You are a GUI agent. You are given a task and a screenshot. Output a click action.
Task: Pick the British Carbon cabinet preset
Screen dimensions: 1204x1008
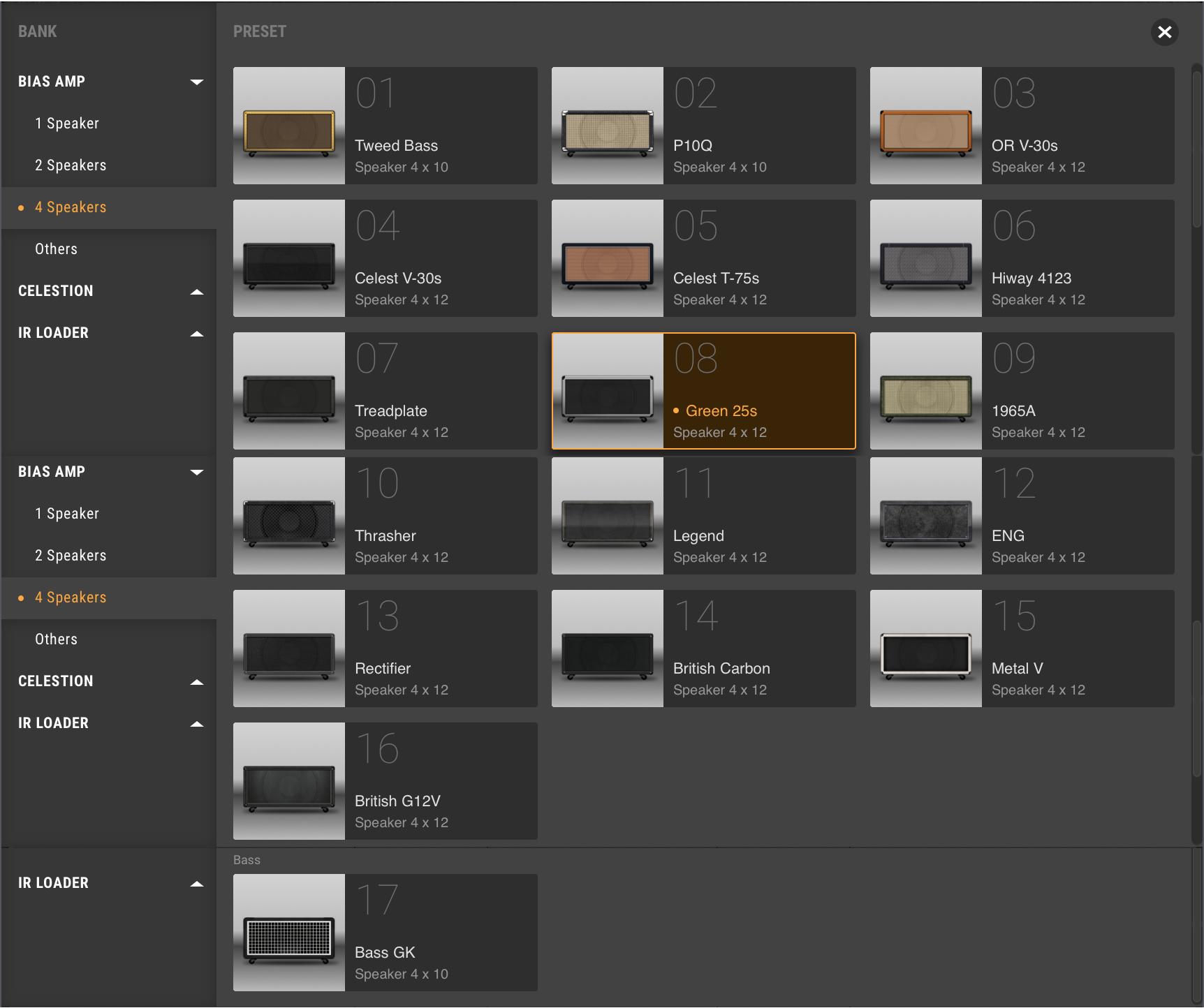(x=704, y=648)
